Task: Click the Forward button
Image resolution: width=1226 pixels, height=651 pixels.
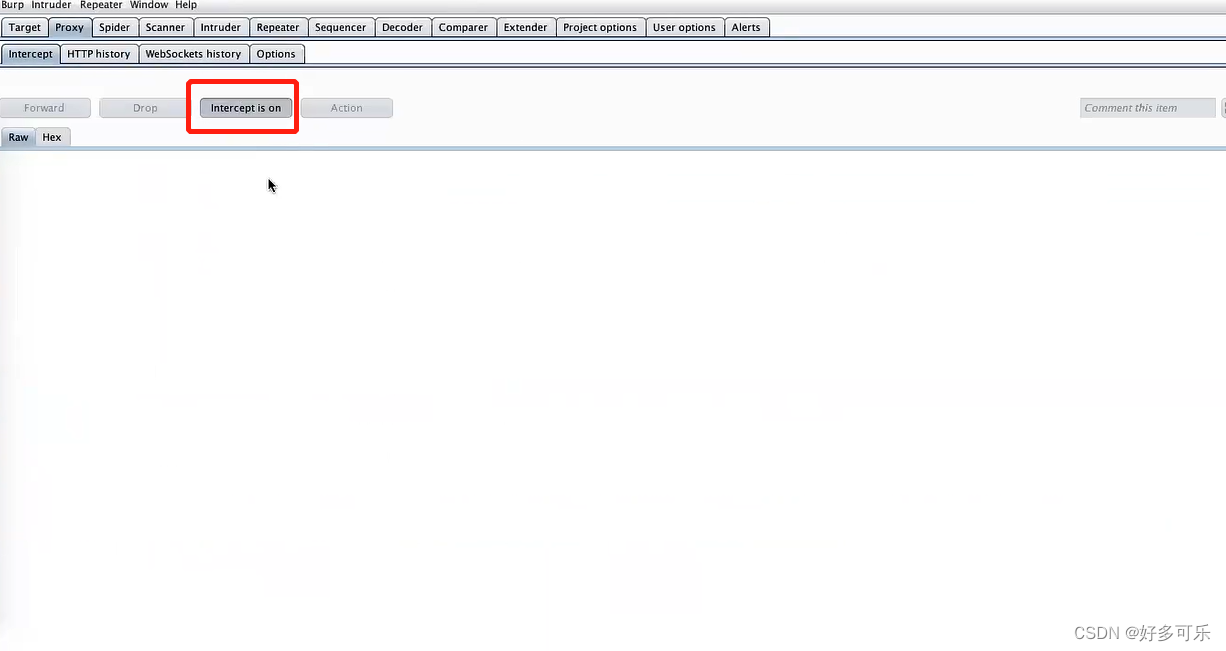Action: tap(44, 108)
